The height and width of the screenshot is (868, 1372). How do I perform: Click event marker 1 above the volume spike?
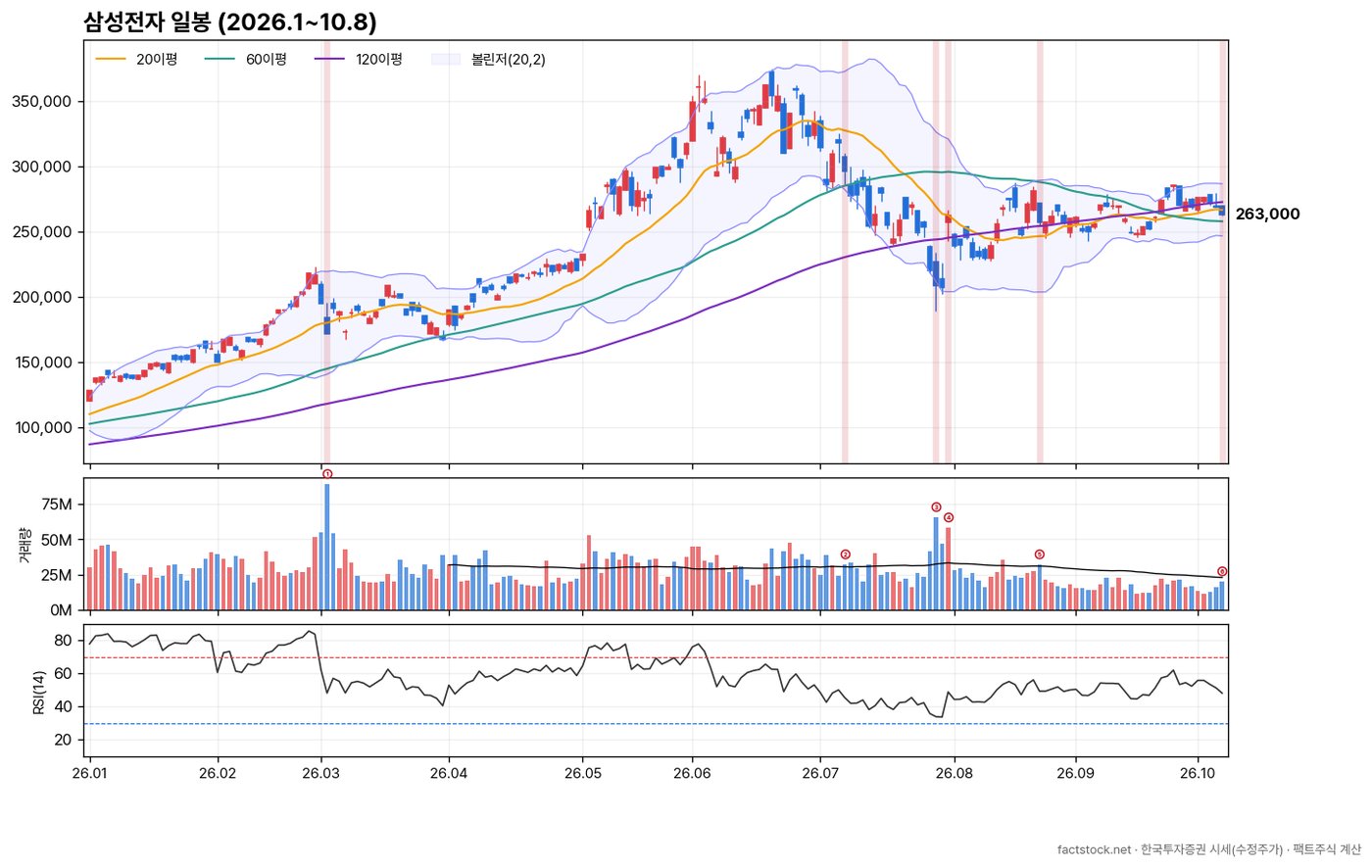[327, 474]
